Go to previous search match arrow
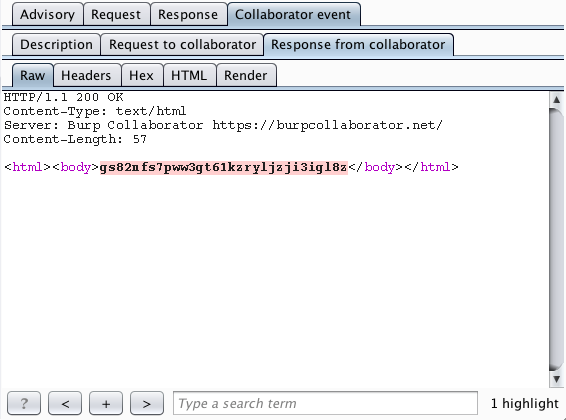Viewport: 566px width, 420px height. pyautogui.click(x=65, y=403)
